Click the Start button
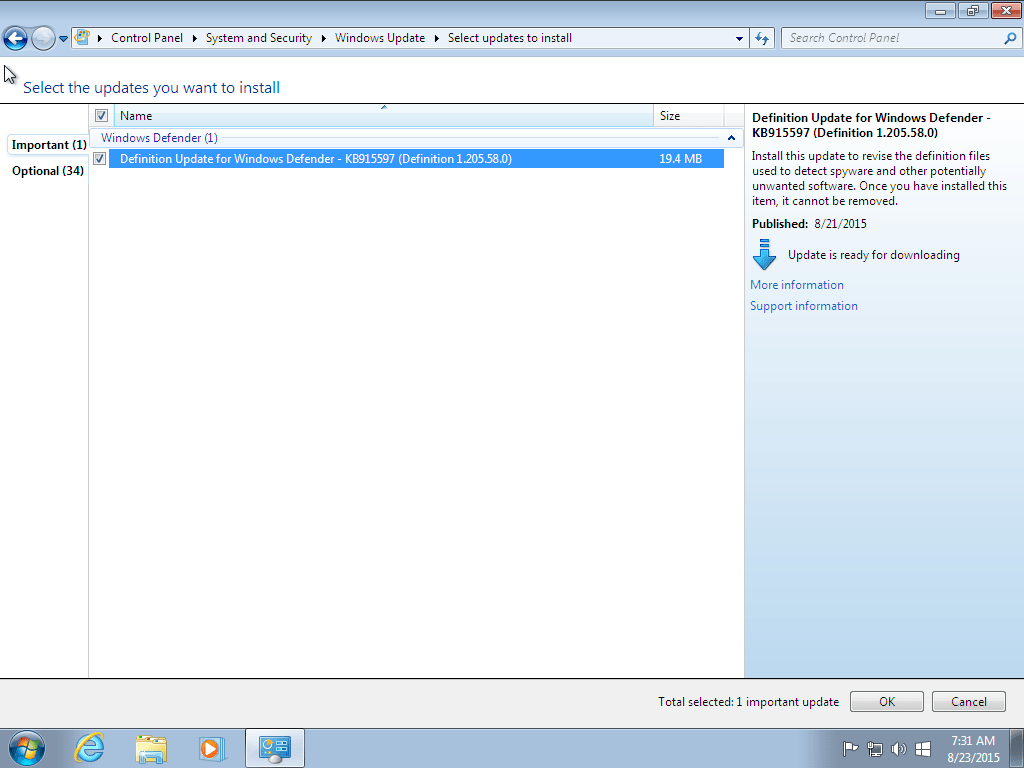This screenshot has width=1024, height=768. [25, 747]
